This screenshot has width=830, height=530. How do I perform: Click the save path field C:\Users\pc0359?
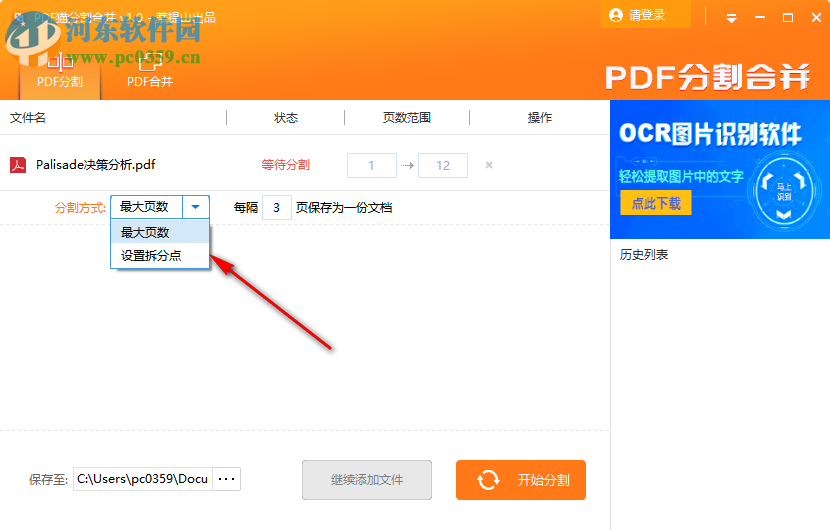coord(143,479)
